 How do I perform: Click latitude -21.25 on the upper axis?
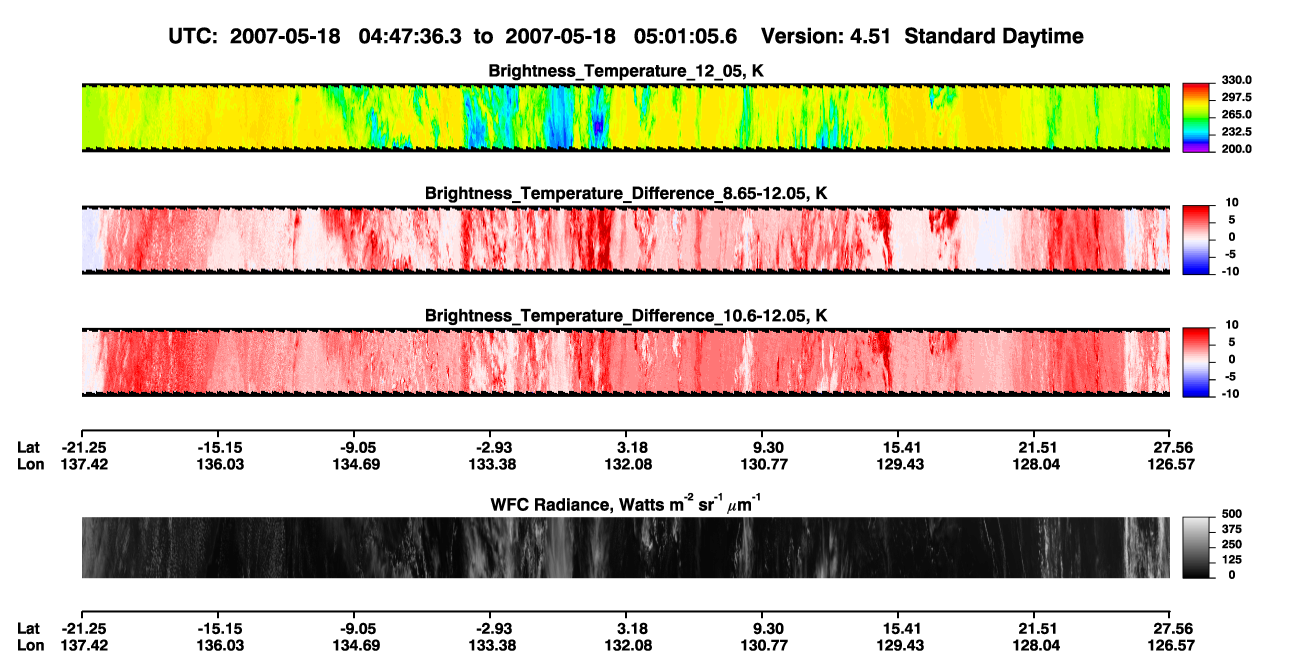82,447
